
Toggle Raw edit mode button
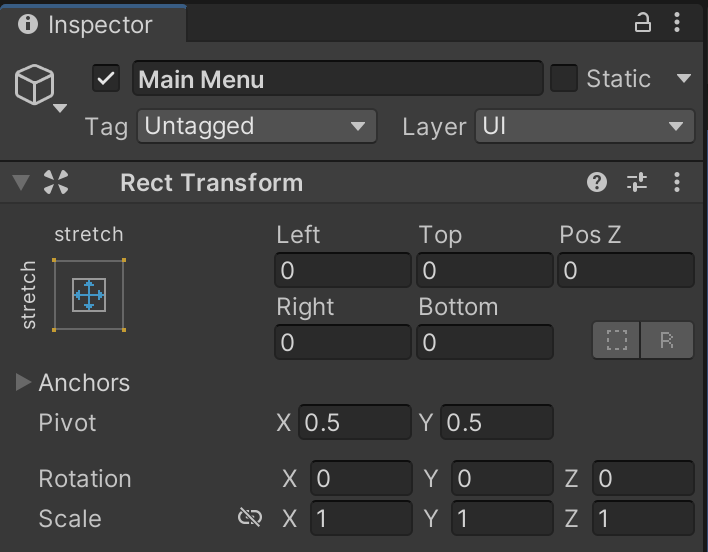(x=667, y=341)
